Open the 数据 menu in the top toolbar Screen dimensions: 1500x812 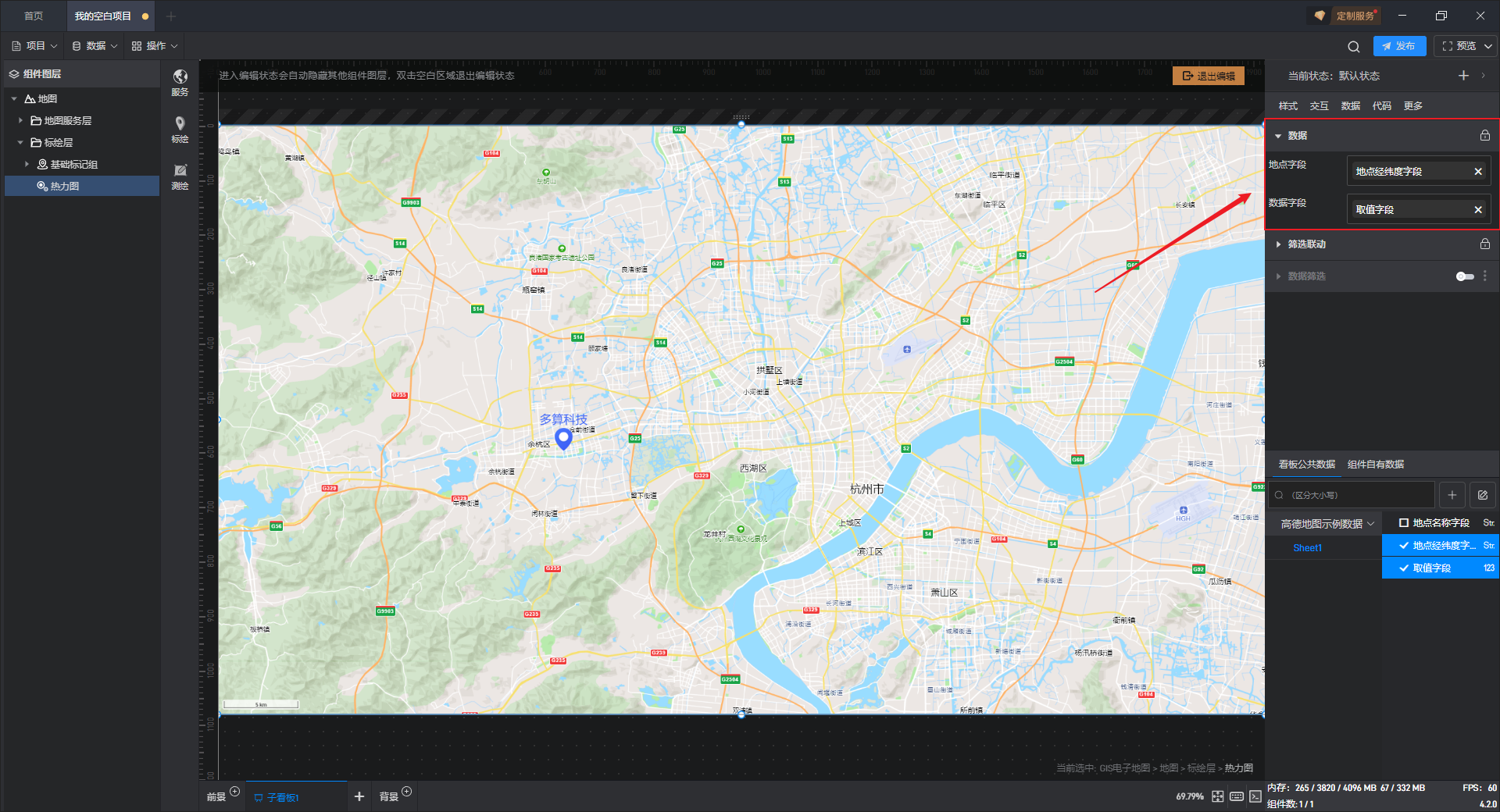[x=95, y=46]
